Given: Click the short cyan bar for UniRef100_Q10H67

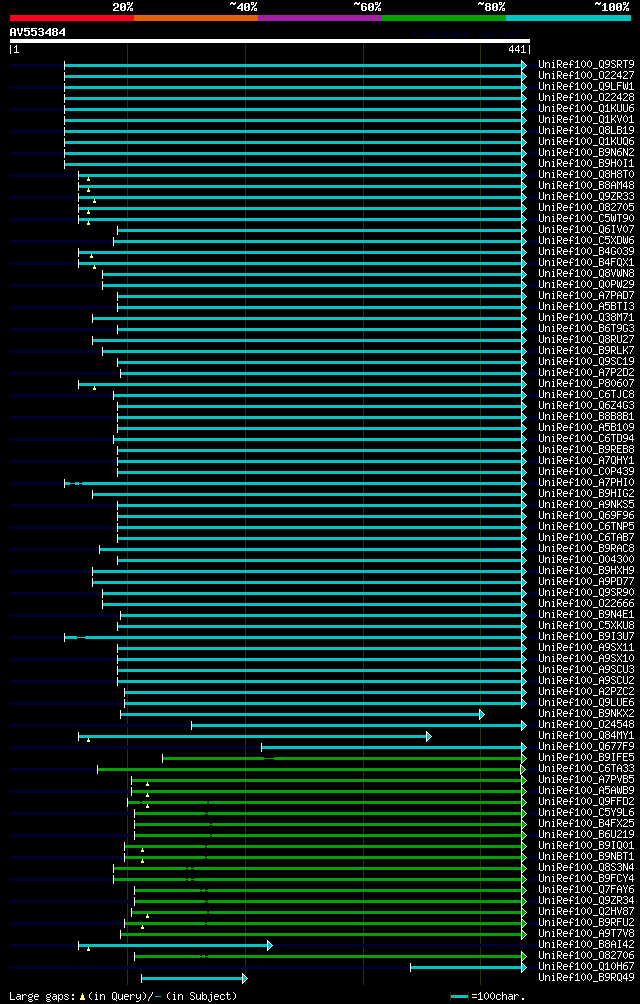Looking at the screenshot, I should [467, 967].
